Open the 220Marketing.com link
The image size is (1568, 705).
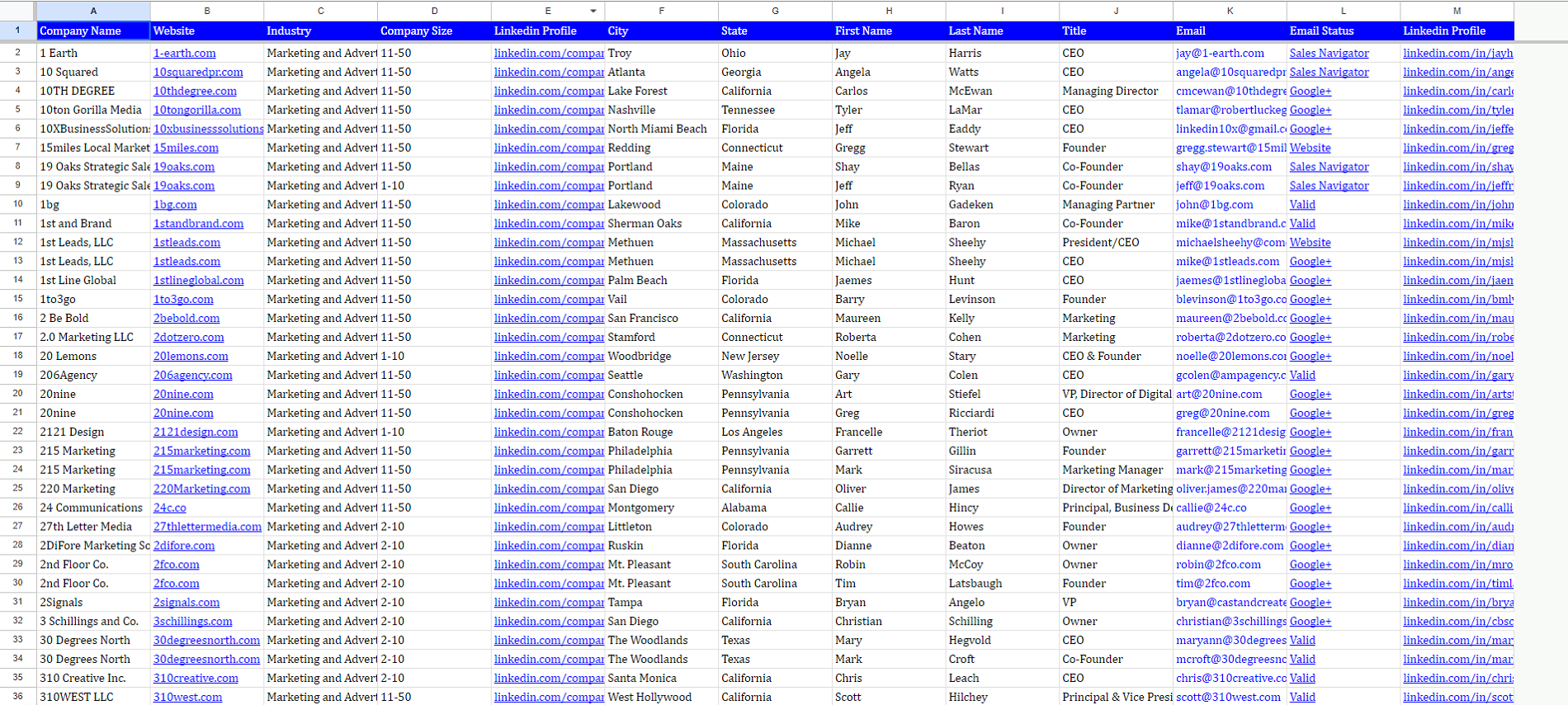(201, 490)
